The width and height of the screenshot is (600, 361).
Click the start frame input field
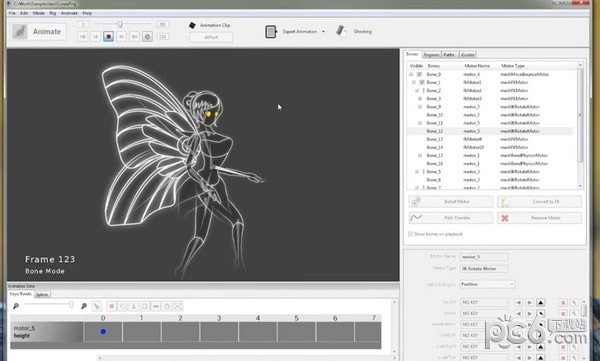83,25
